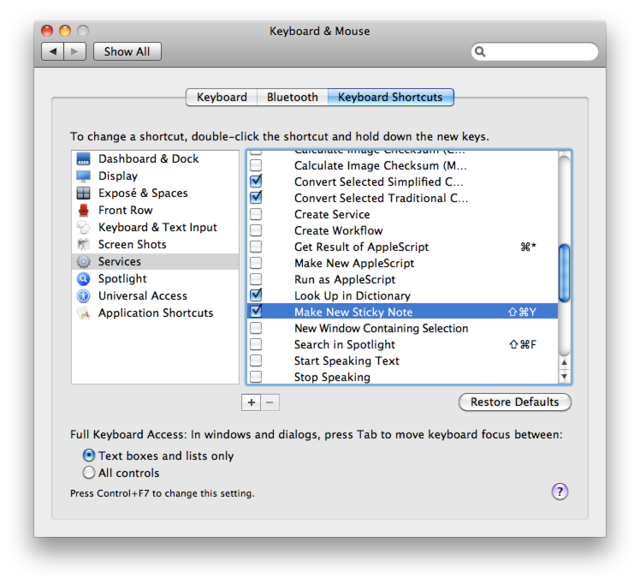The image size is (640, 584).
Task: Add a shortcut with the plus button
Action: click(x=251, y=402)
